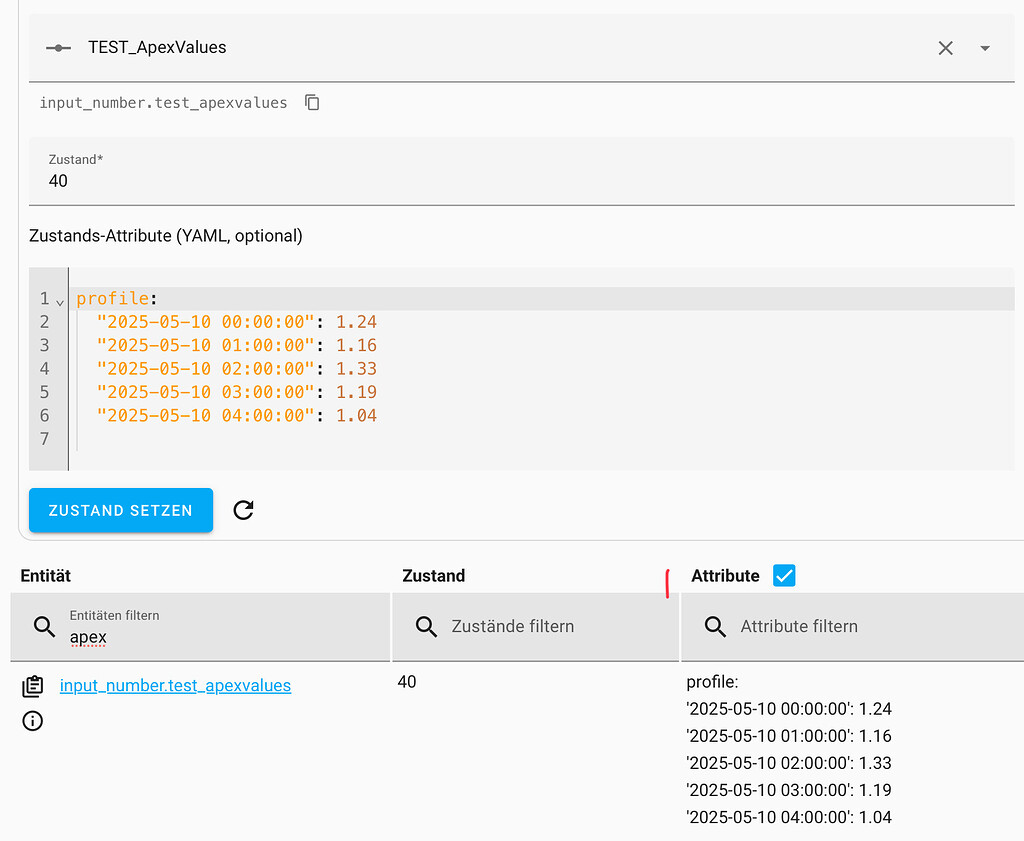The image size is (1024, 841).
Task: Uncheck the Attribute checkbox
Action: (784, 575)
